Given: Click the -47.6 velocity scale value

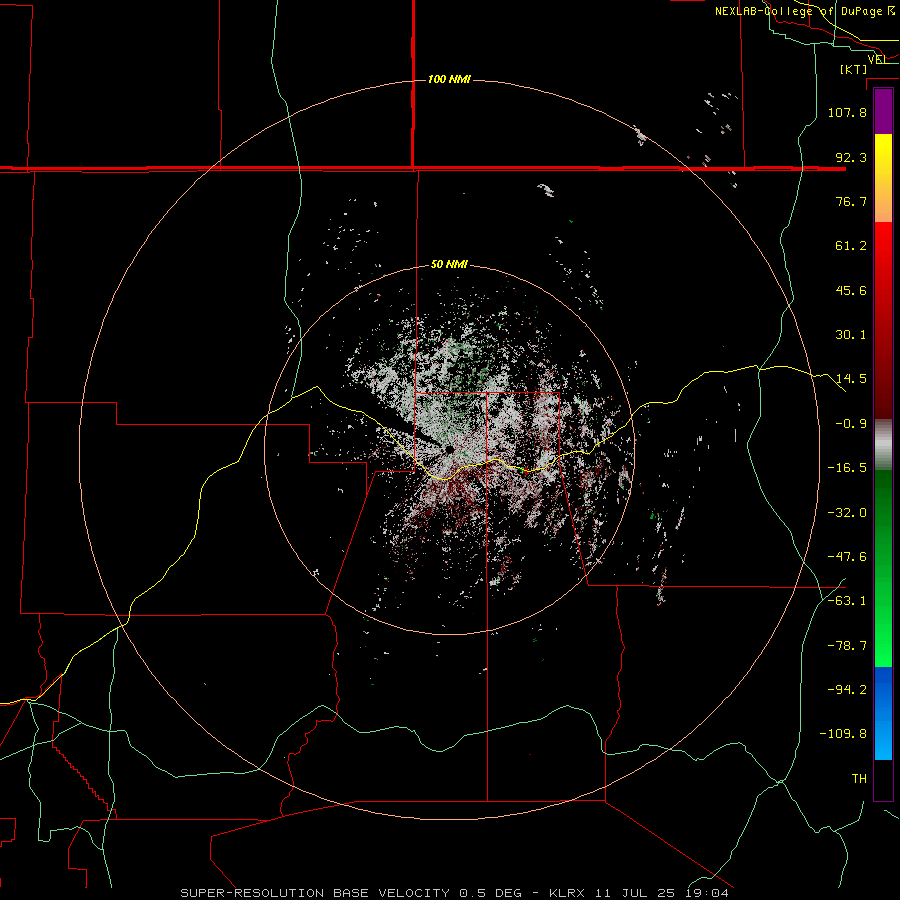Looking at the screenshot, I should (847, 557).
